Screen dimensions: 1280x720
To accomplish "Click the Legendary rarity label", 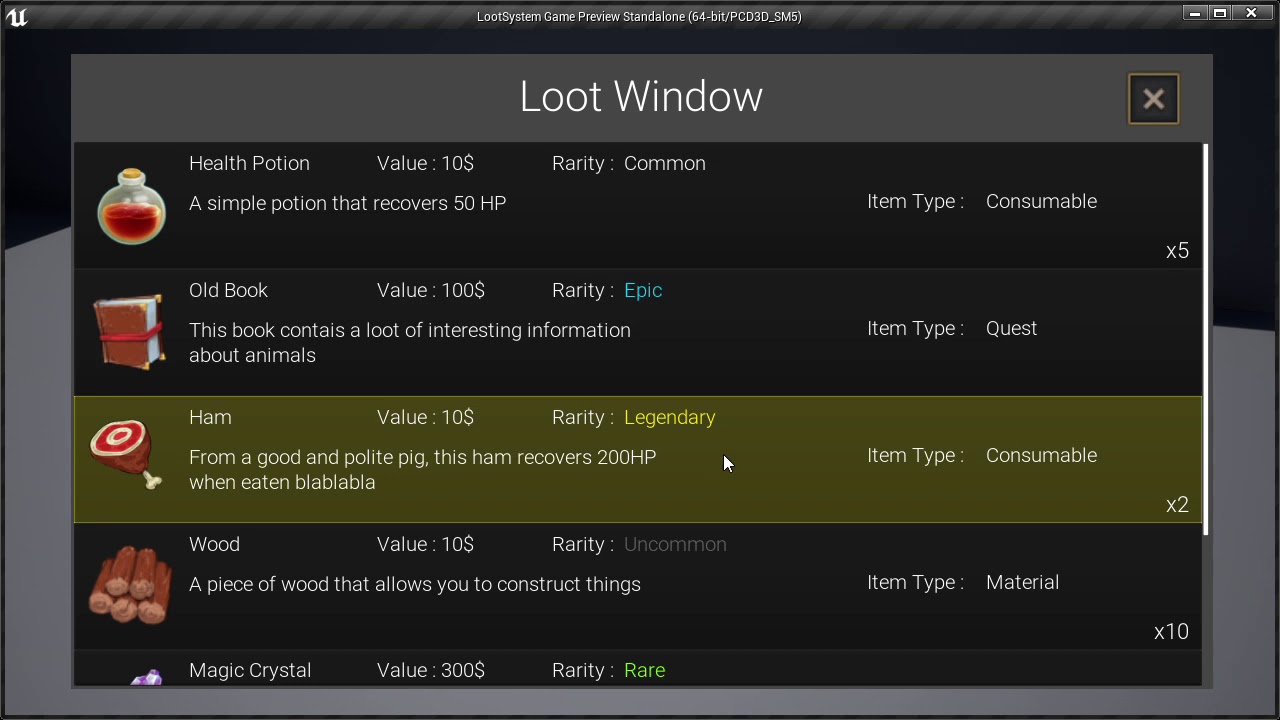I will click(670, 417).
